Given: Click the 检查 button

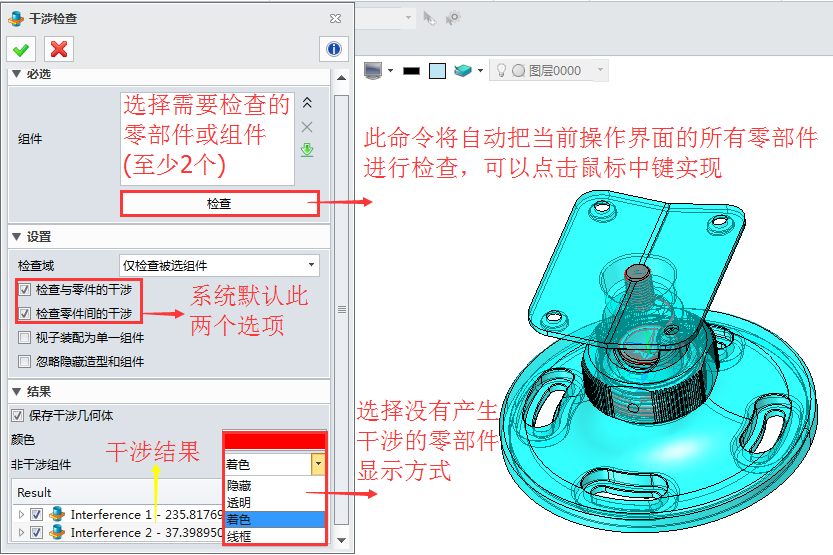Looking at the screenshot, I should click(219, 203).
